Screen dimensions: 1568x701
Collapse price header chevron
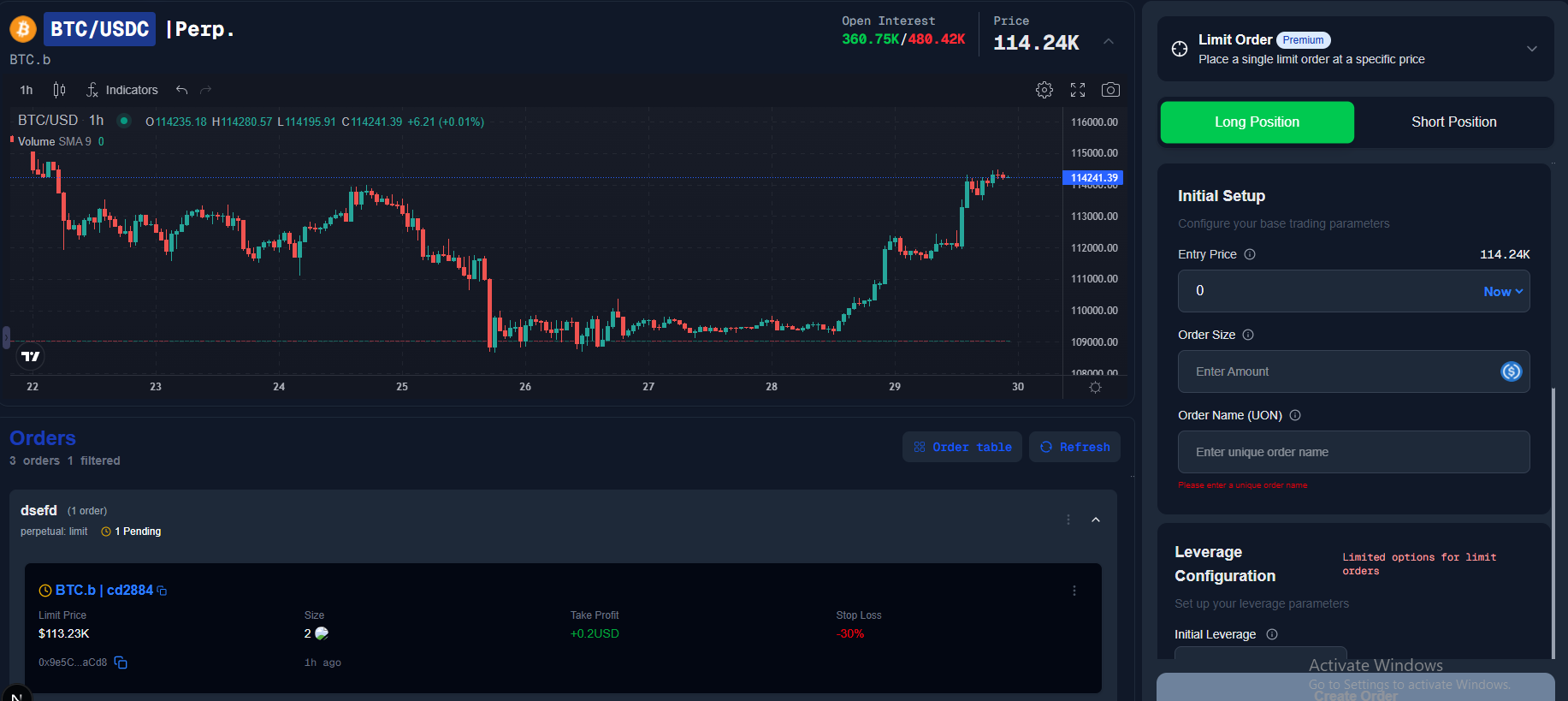tap(1109, 41)
